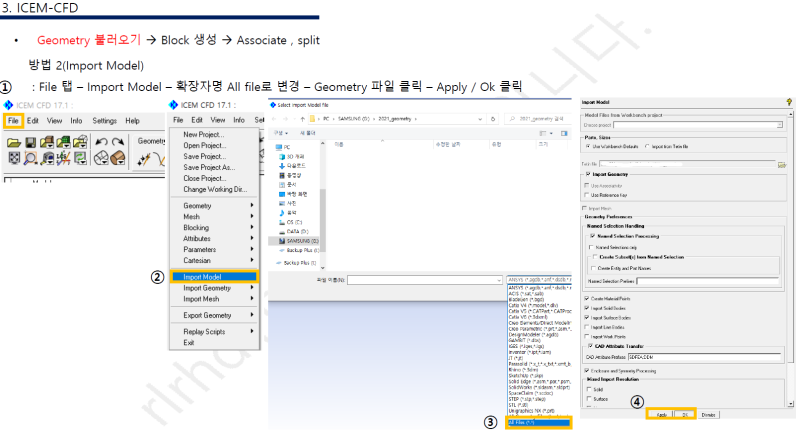Viewport: 800px width, 435px height.
Task: Open the File menu in first ICEM window
Action: 13,121
